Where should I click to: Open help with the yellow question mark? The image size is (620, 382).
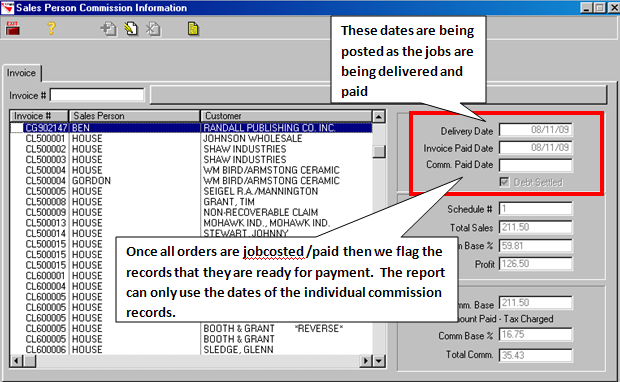pyautogui.click(x=51, y=28)
